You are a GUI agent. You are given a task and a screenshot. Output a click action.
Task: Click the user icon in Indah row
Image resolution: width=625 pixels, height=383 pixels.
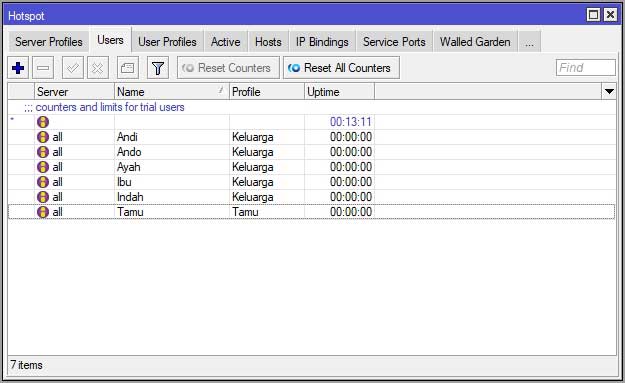click(43, 197)
